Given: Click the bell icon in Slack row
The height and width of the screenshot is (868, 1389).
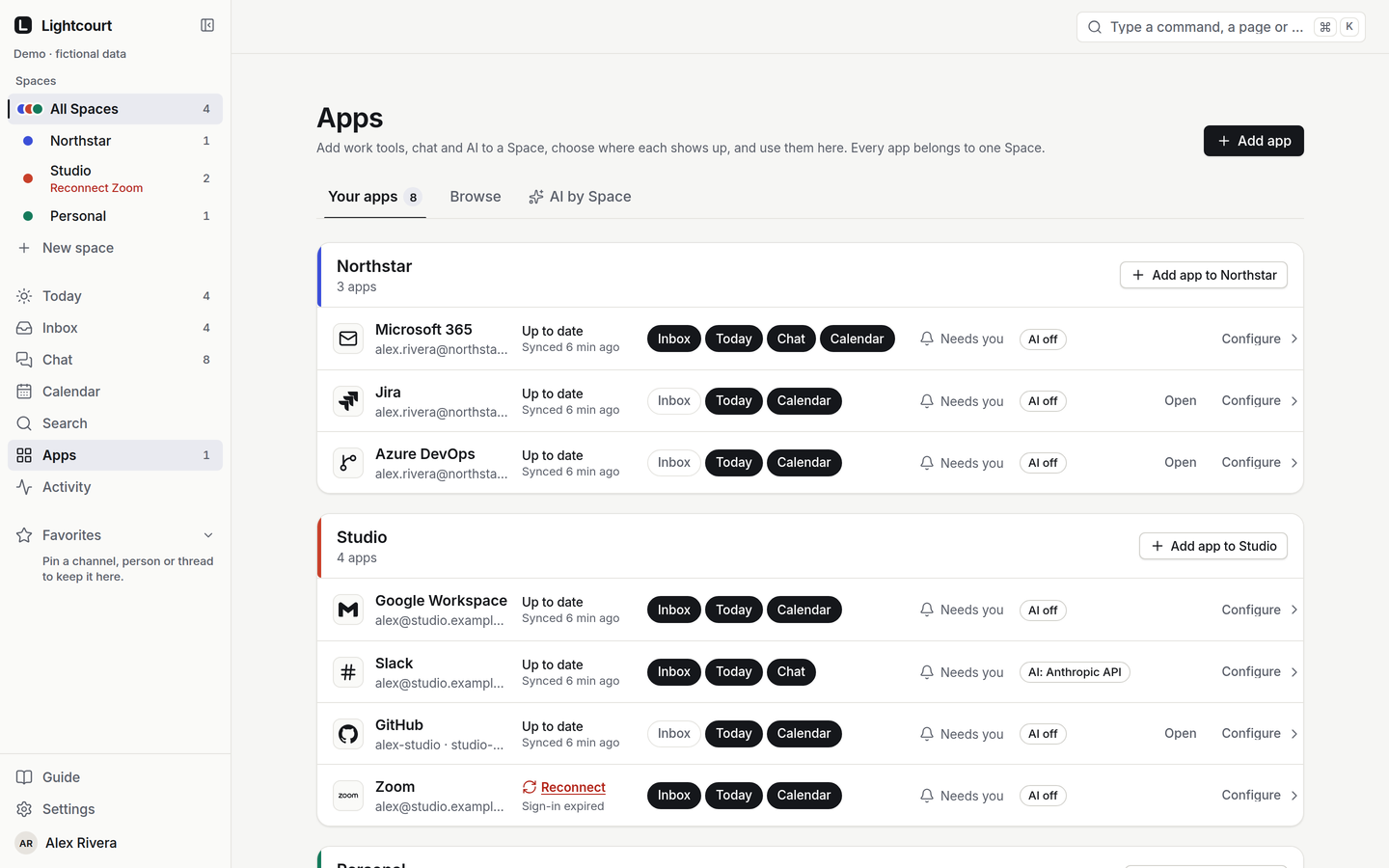Looking at the screenshot, I should click(x=927, y=672).
